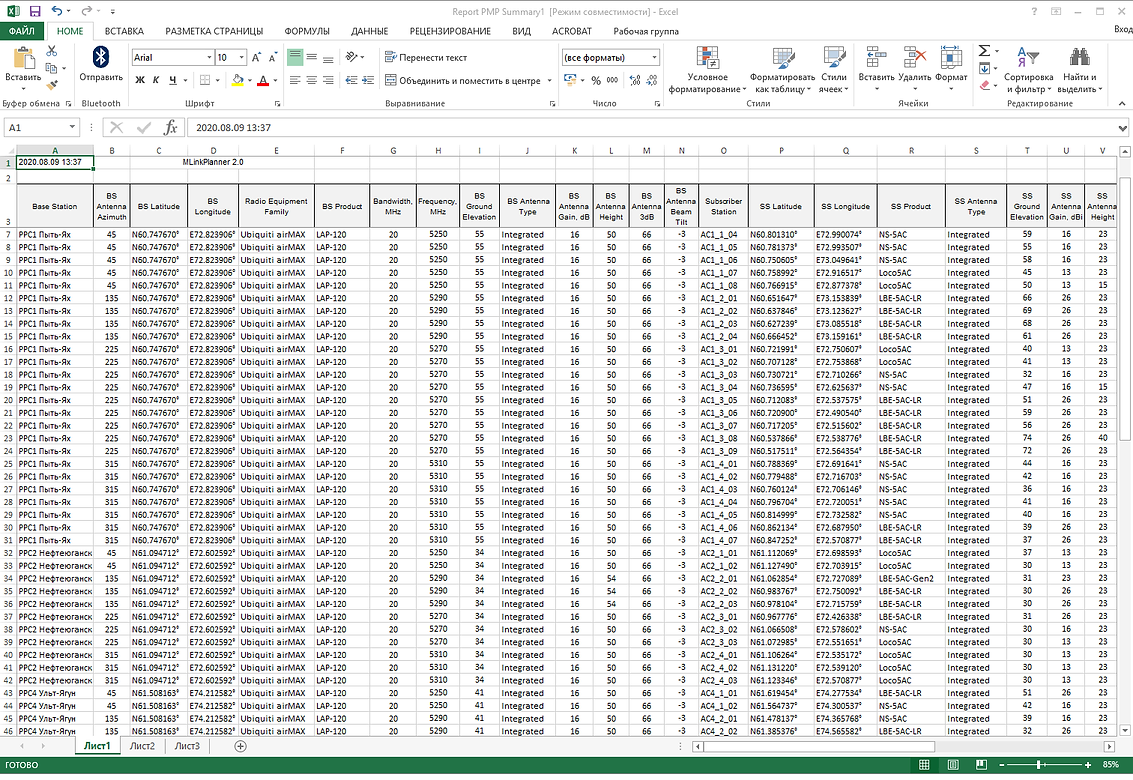Apply borders to the selected cells

pos(205,80)
